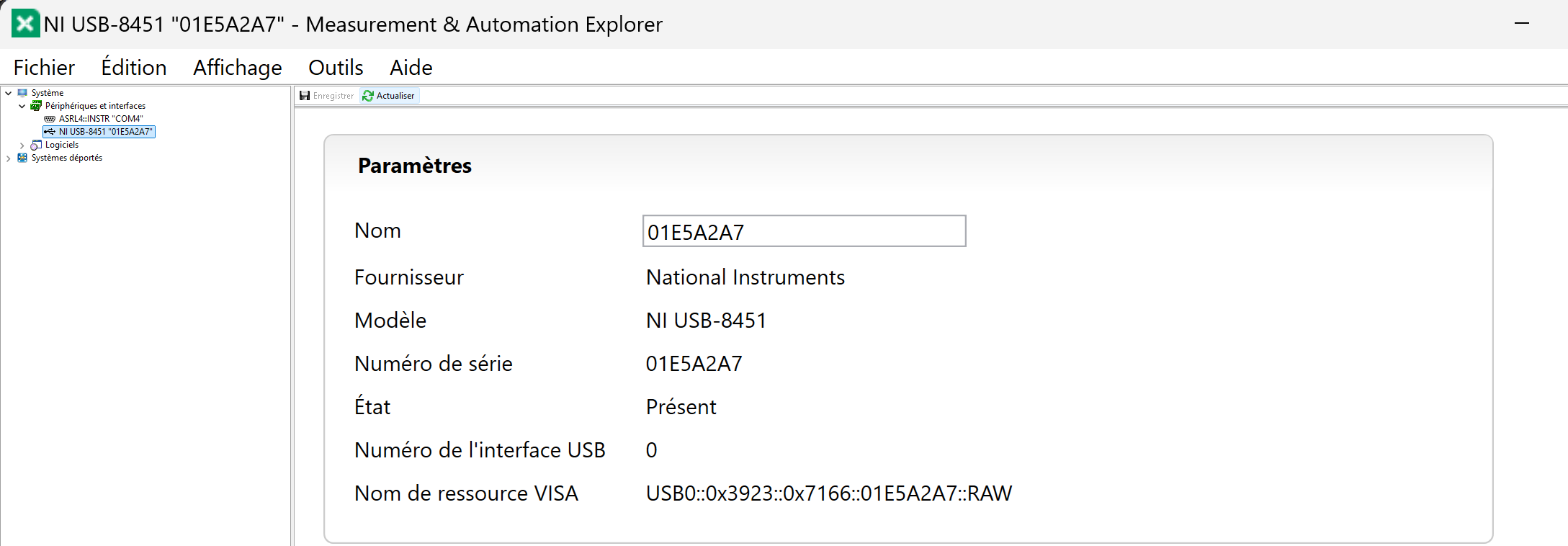The image size is (1568, 546).
Task: Collapse the Système tree node
Action: (x=8, y=93)
